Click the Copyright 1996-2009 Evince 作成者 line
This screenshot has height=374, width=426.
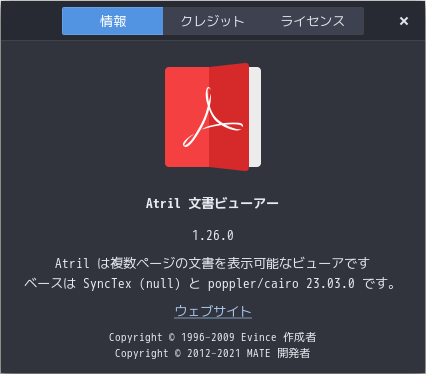click(212, 337)
